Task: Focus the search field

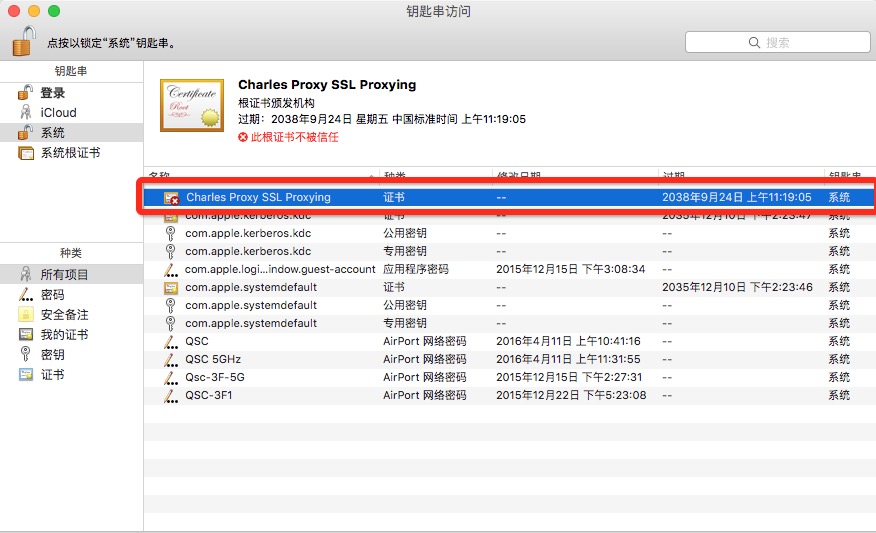Action: pos(777,42)
